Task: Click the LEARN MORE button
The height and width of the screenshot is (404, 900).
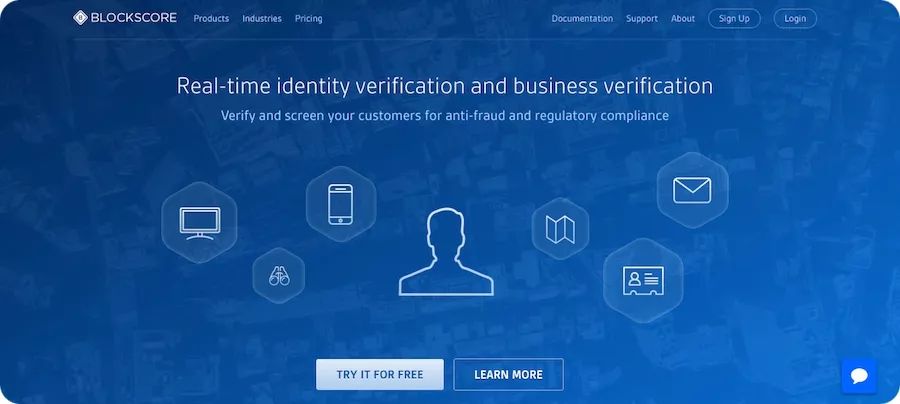Action: click(509, 374)
